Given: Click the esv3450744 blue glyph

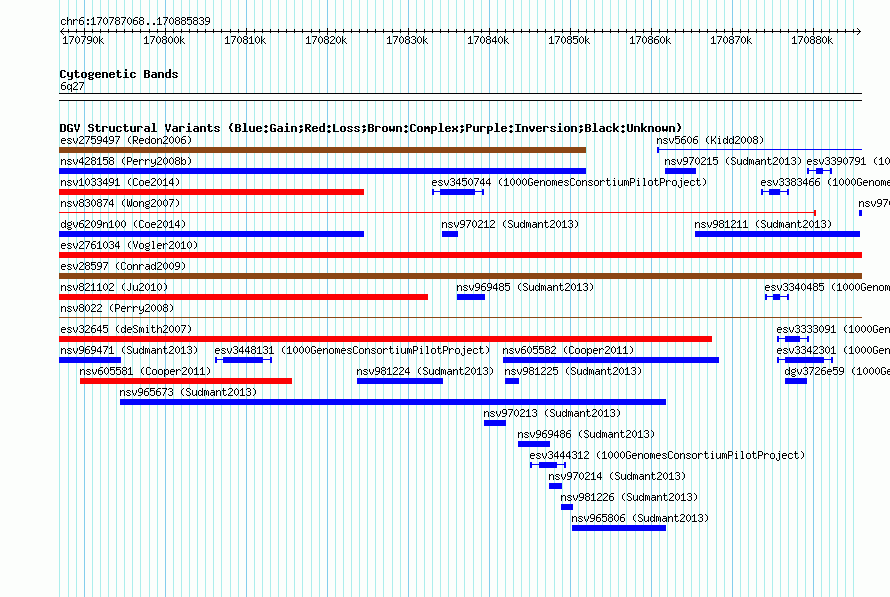Looking at the screenshot, I should click(457, 192).
